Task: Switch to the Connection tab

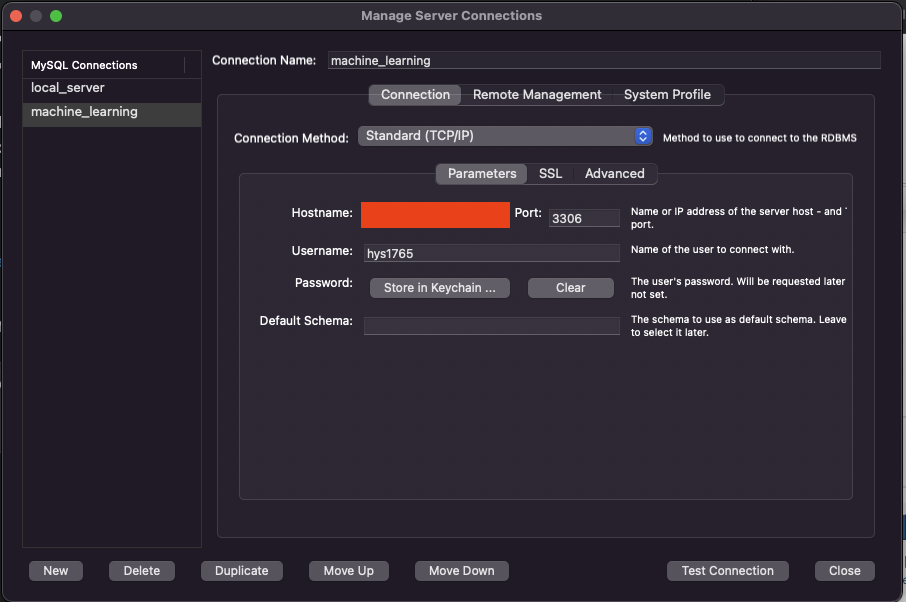Action: pyautogui.click(x=415, y=95)
